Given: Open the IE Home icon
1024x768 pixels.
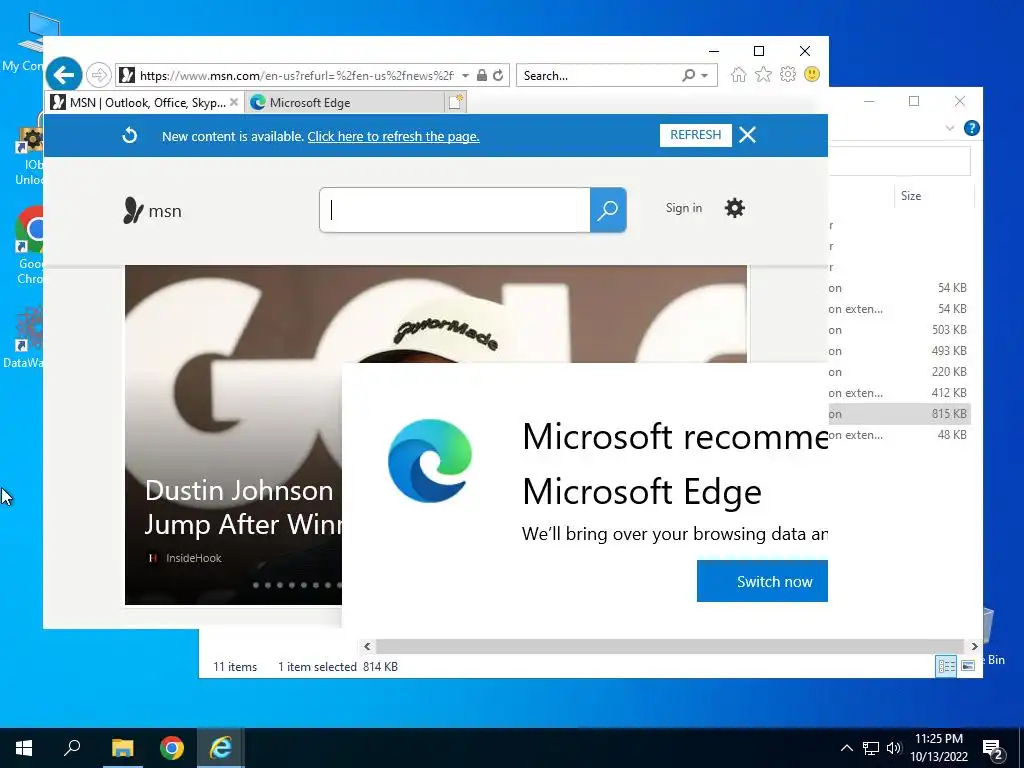Looking at the screenshot, I should (739, 74).
